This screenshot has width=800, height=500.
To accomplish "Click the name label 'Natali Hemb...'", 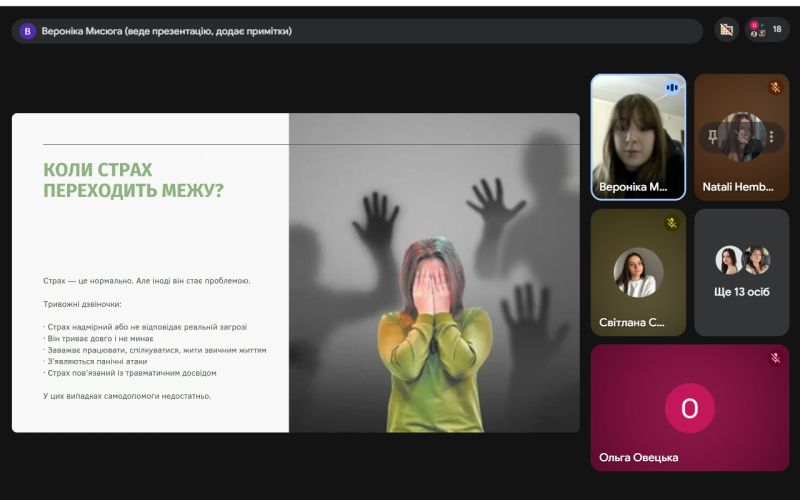I will click(x=734, y=186).
